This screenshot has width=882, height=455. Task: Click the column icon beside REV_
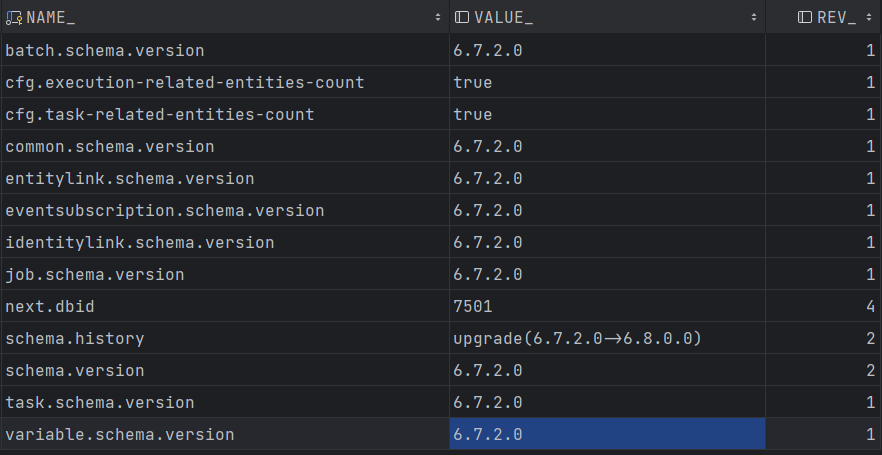pyautogui.click(x=805, y=18)
